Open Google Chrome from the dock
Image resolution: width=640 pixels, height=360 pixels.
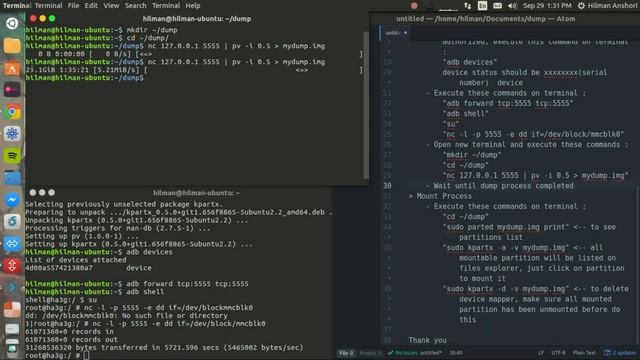(x=12, y=112)
